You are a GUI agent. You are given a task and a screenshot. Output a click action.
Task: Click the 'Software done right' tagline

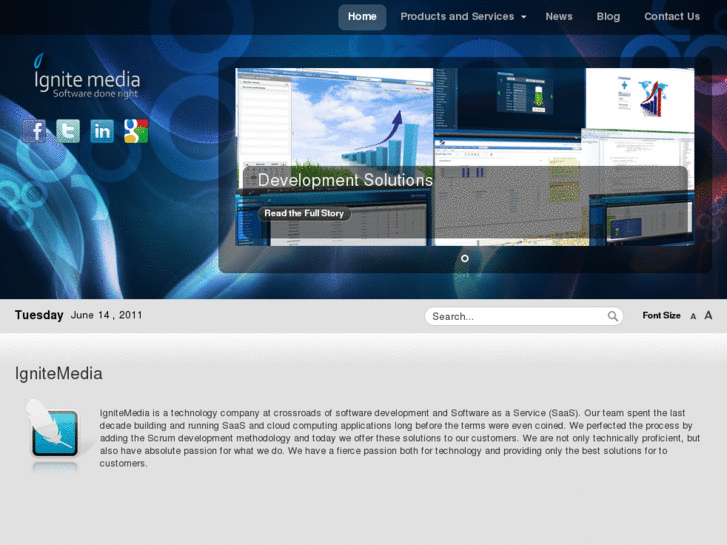(96, 94)
